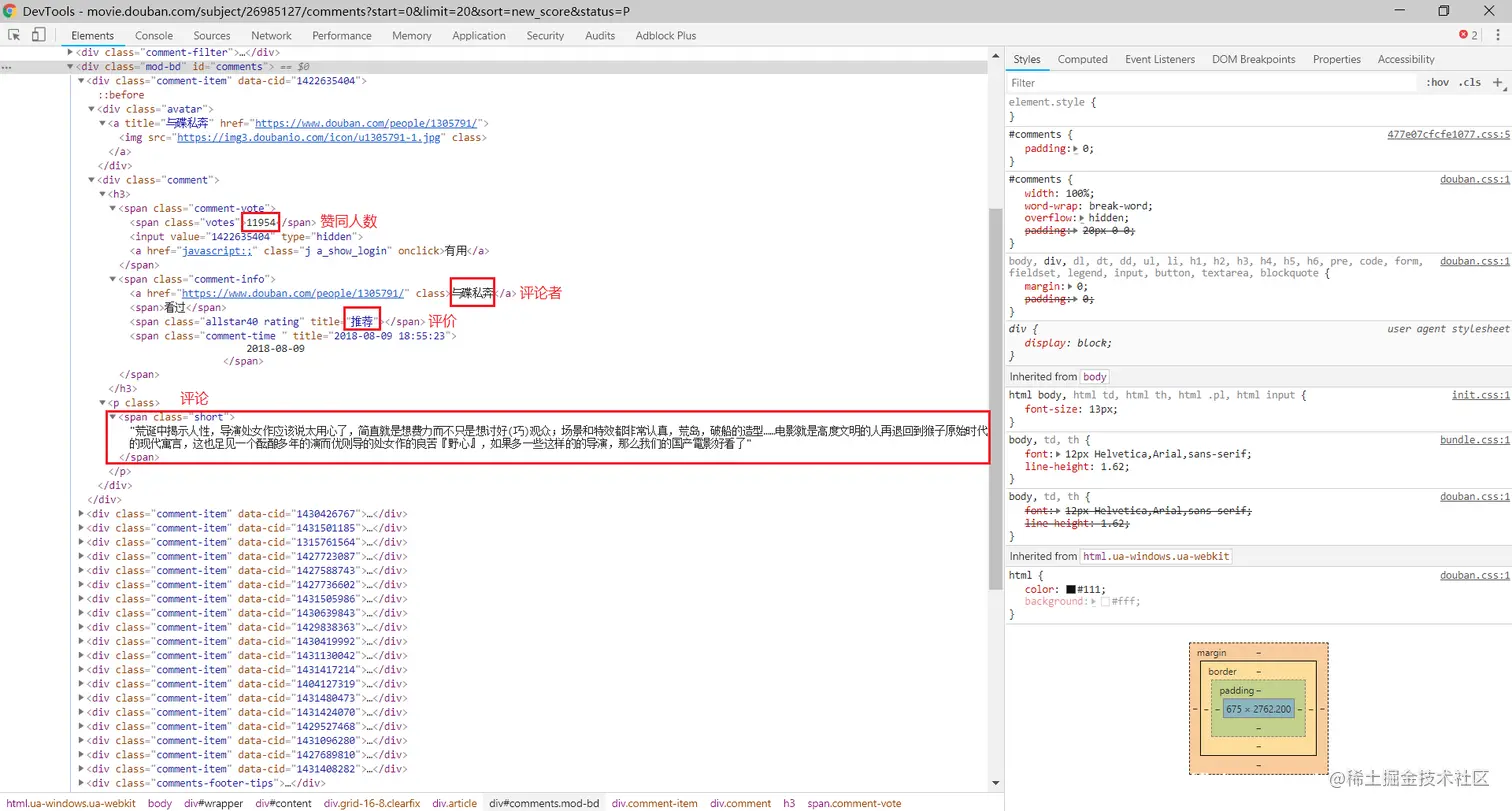1512x811 pixels.
Task: Open the Memory tab
Action: [x=412, y=35]
